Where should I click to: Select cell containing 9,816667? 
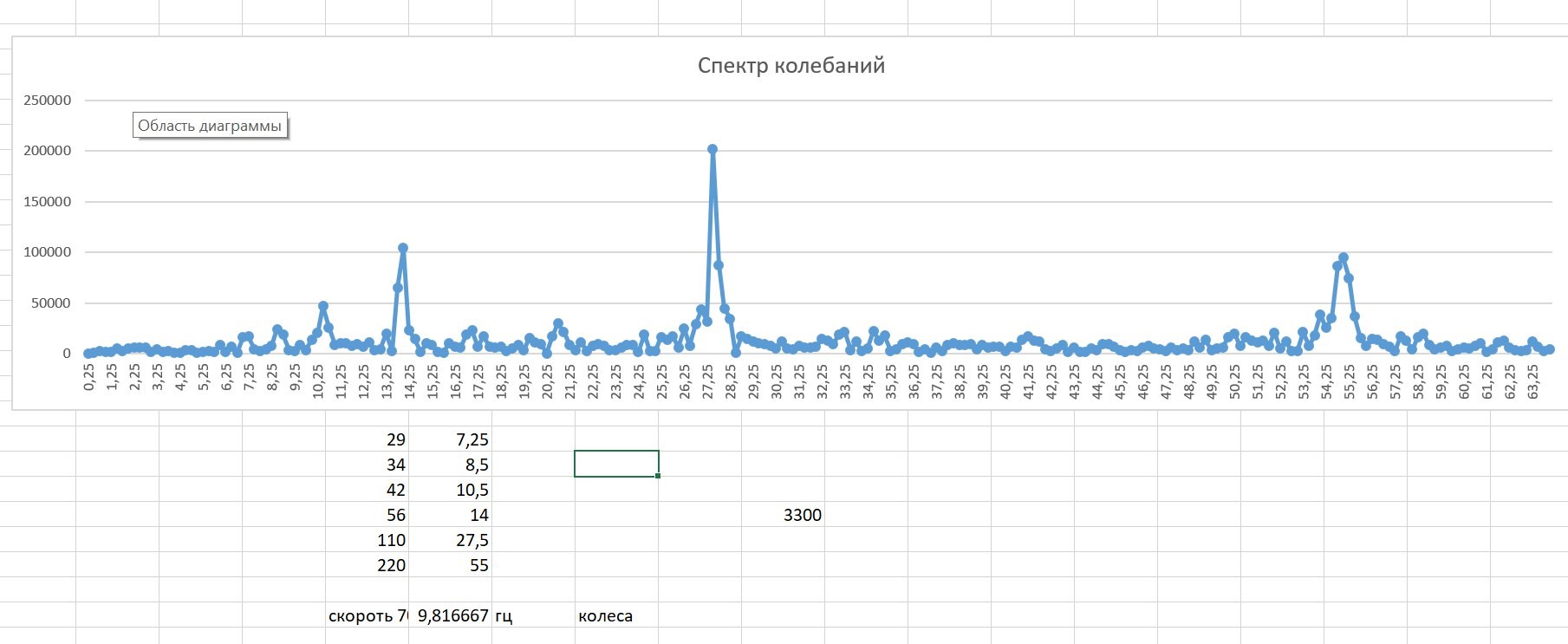pyautogui.click(x=450, y=615)
